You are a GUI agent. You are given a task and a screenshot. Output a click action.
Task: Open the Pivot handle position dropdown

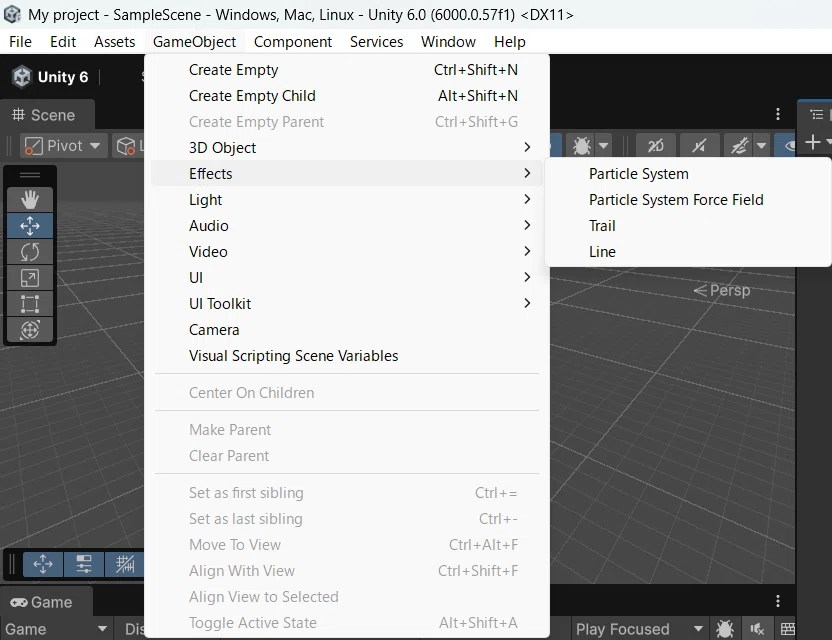(x=64, y=145)
